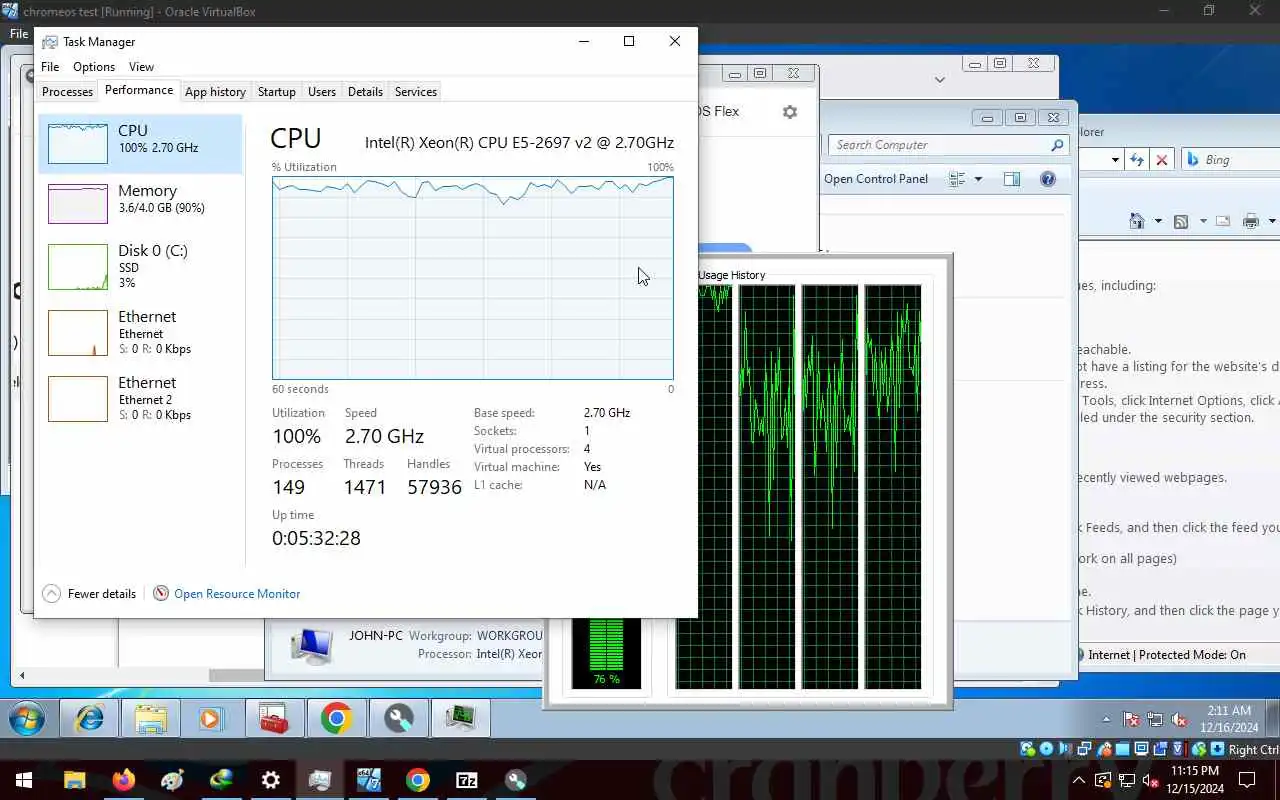Viewport: 1280px width, 800px height.
Task: Open 7-Zip on the Windows 10 taskbar
Action: [467, 780]
